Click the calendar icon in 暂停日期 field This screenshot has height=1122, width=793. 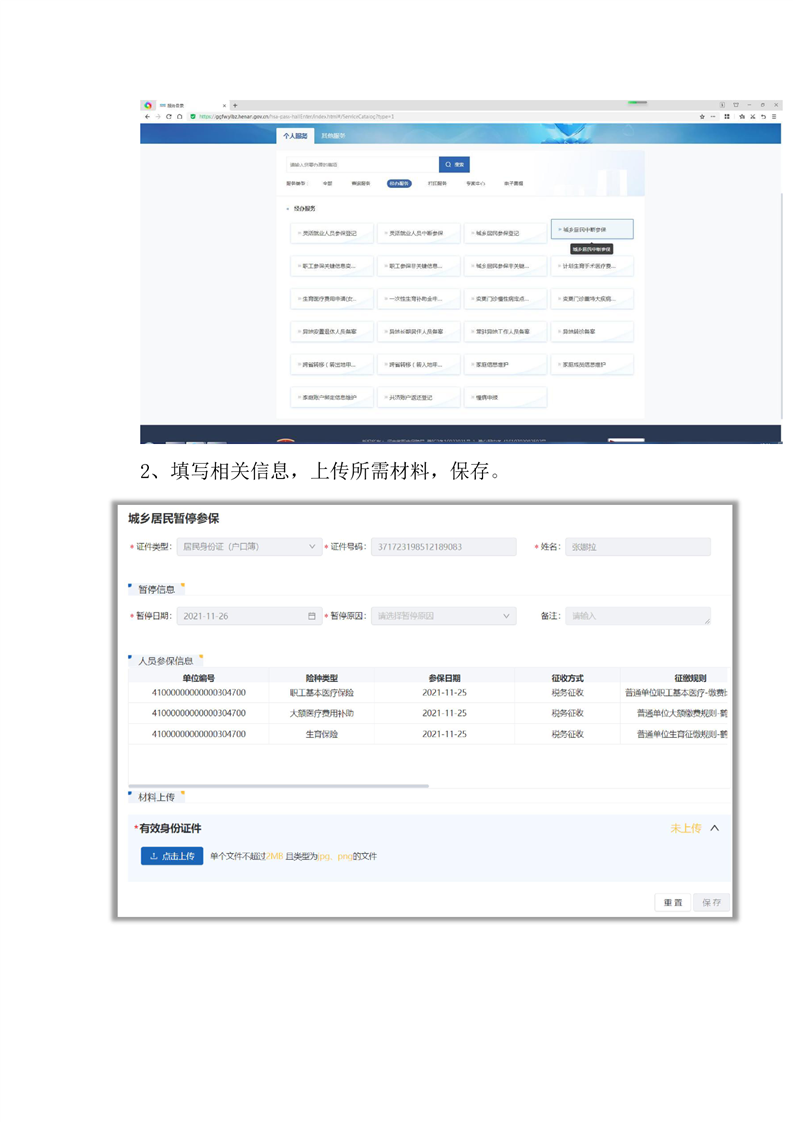pyautogui.click(x=312, y=616)
